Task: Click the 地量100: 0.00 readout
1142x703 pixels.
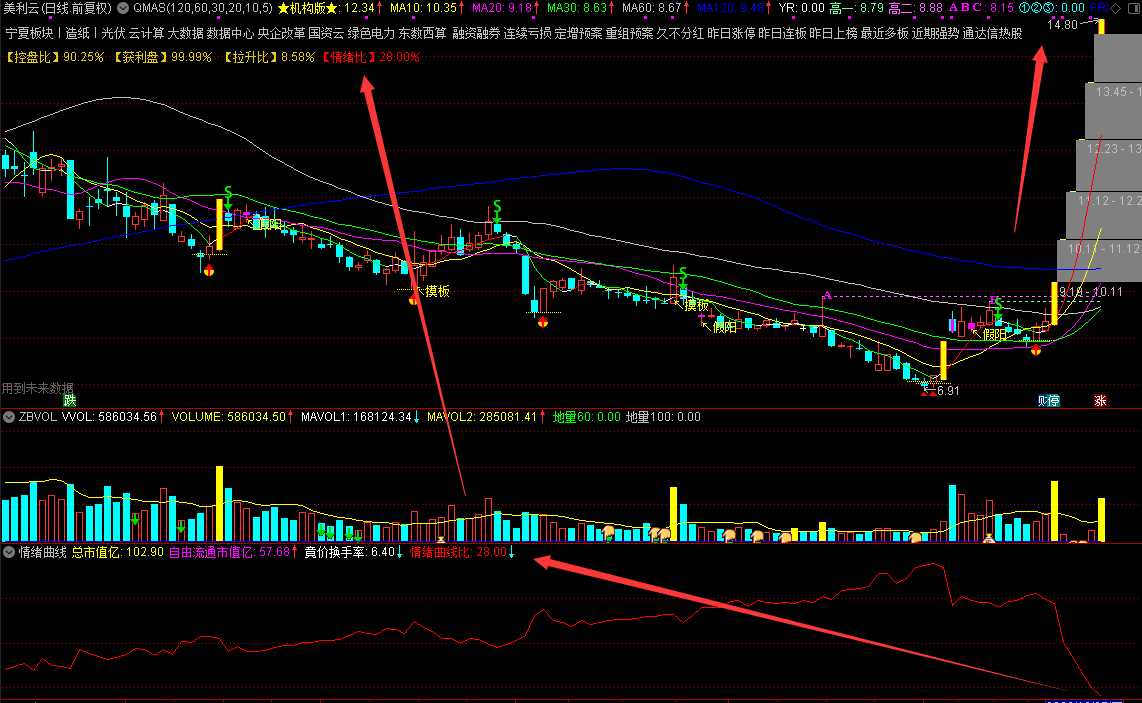Action: (663, 417)
